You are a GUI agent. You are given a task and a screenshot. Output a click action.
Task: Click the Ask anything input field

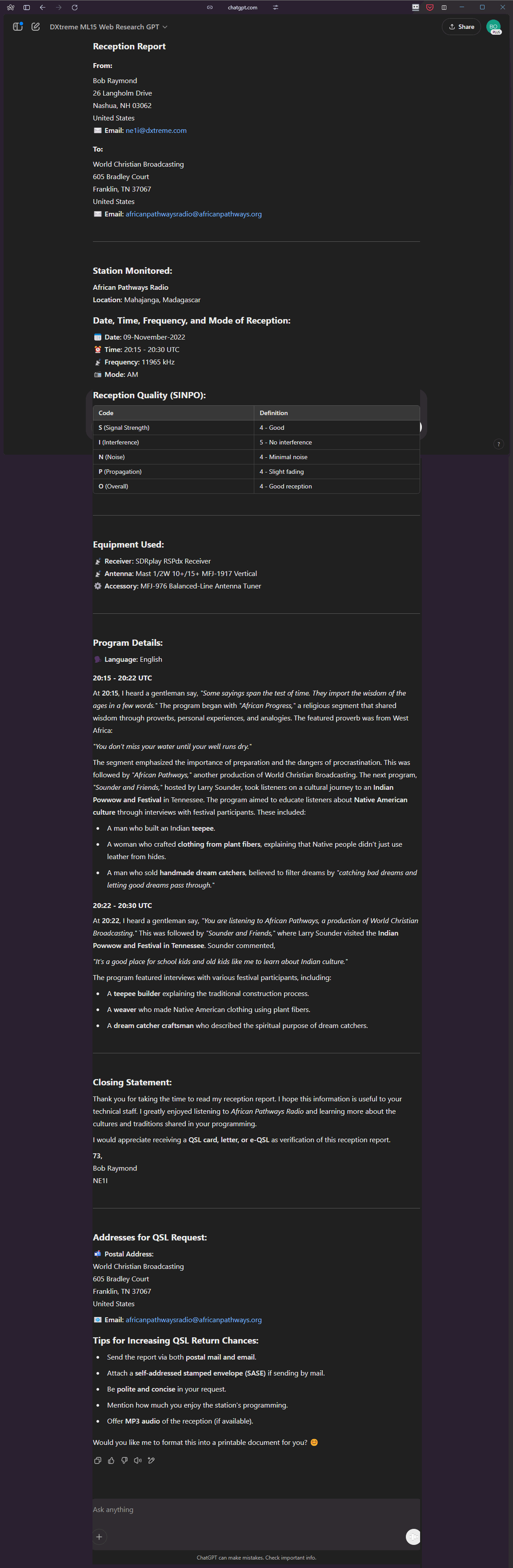[256, 1509]
